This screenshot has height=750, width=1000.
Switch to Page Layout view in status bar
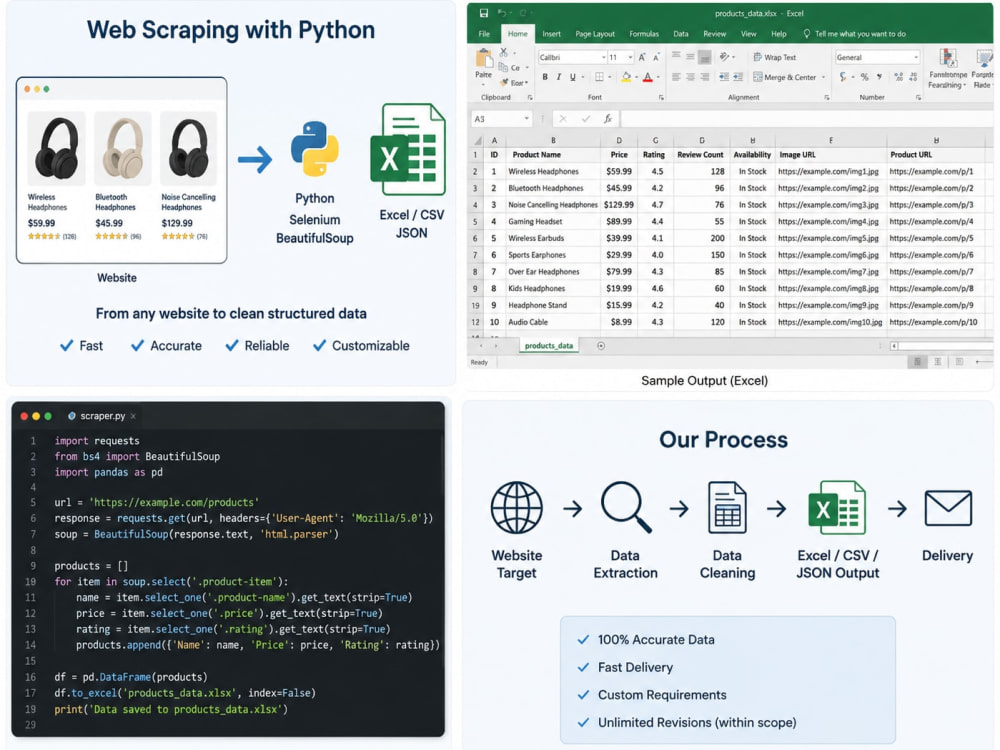[938, 362]
